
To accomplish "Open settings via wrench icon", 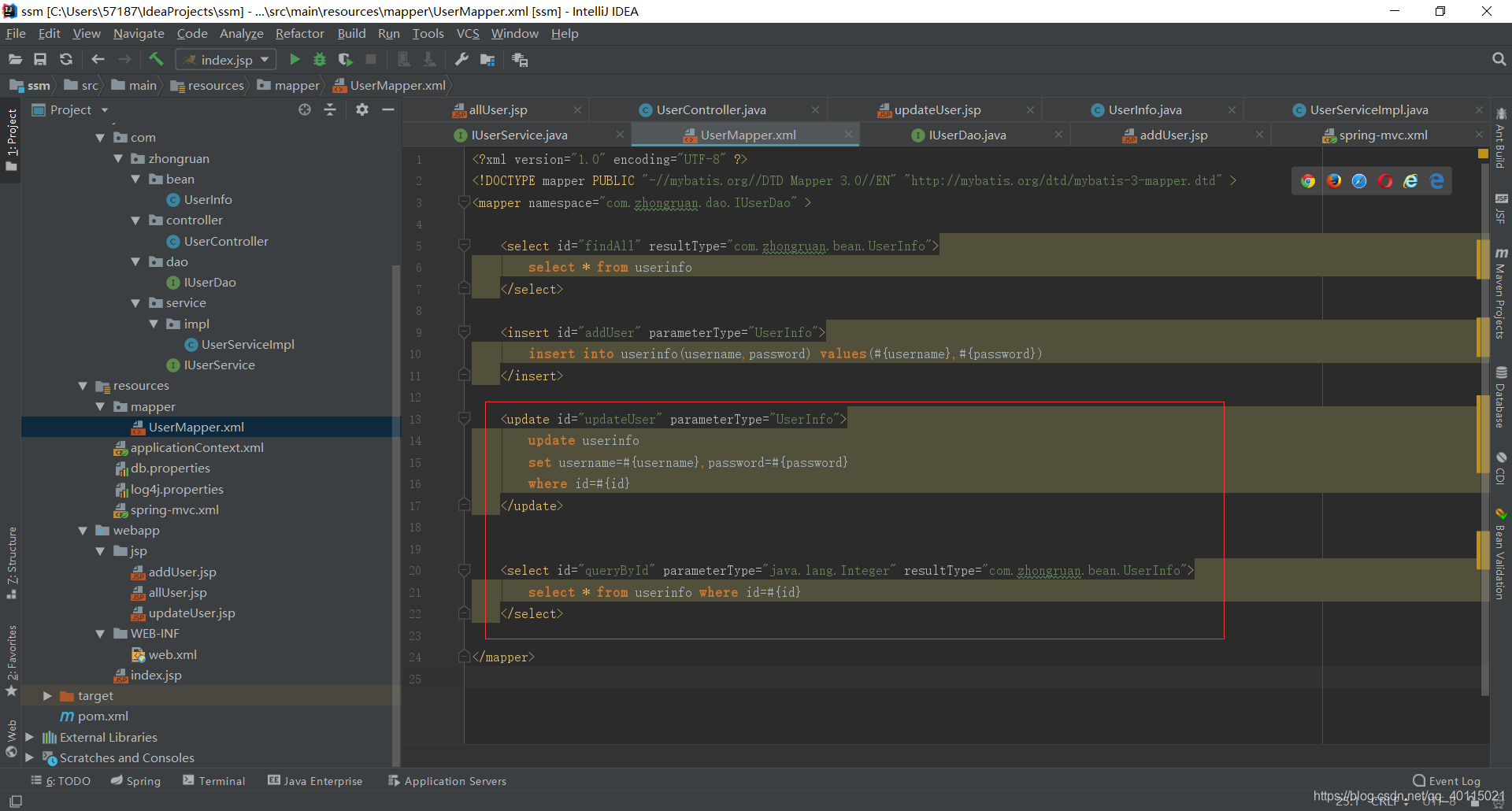I will point(462,59).
